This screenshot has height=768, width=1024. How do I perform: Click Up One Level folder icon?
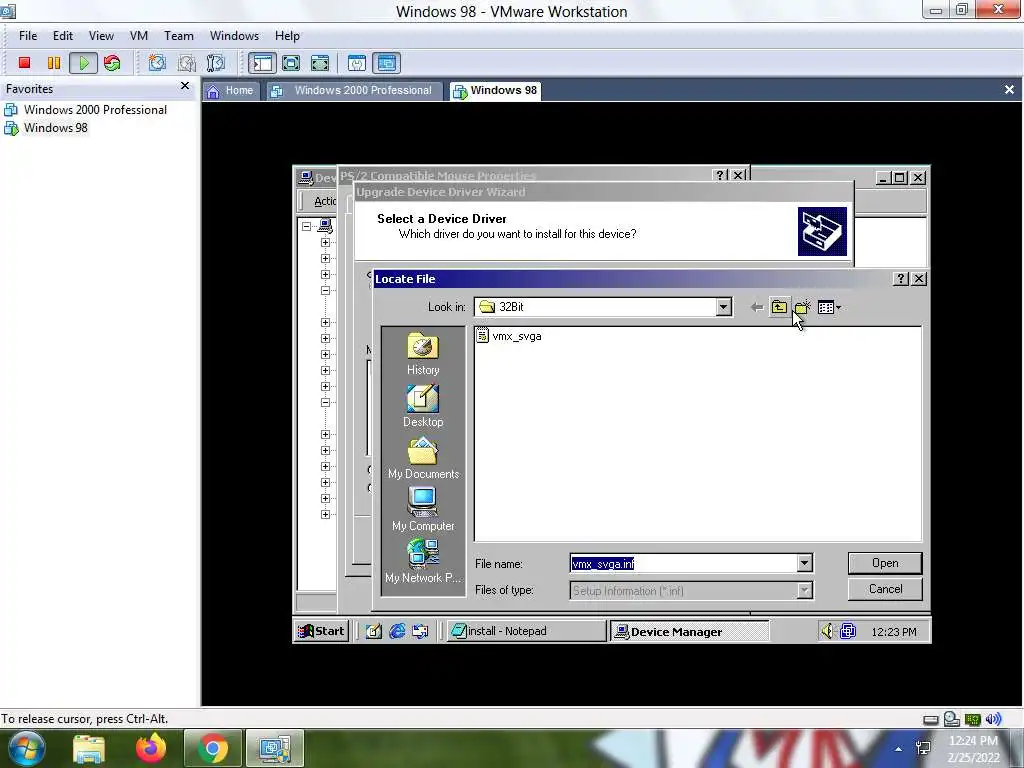click(779, 307)
